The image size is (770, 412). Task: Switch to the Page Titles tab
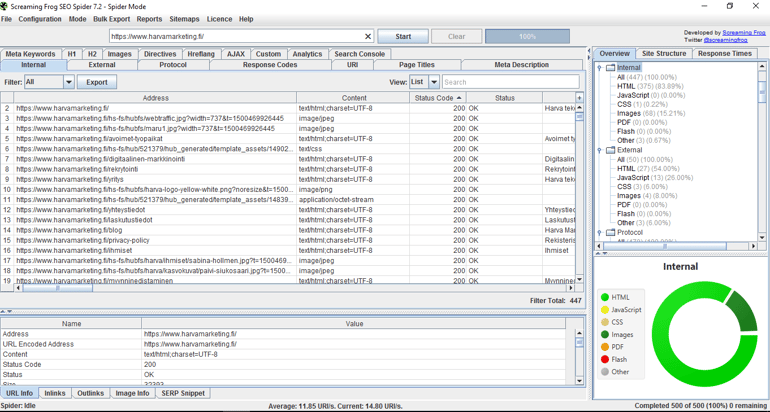coord(417,65)
